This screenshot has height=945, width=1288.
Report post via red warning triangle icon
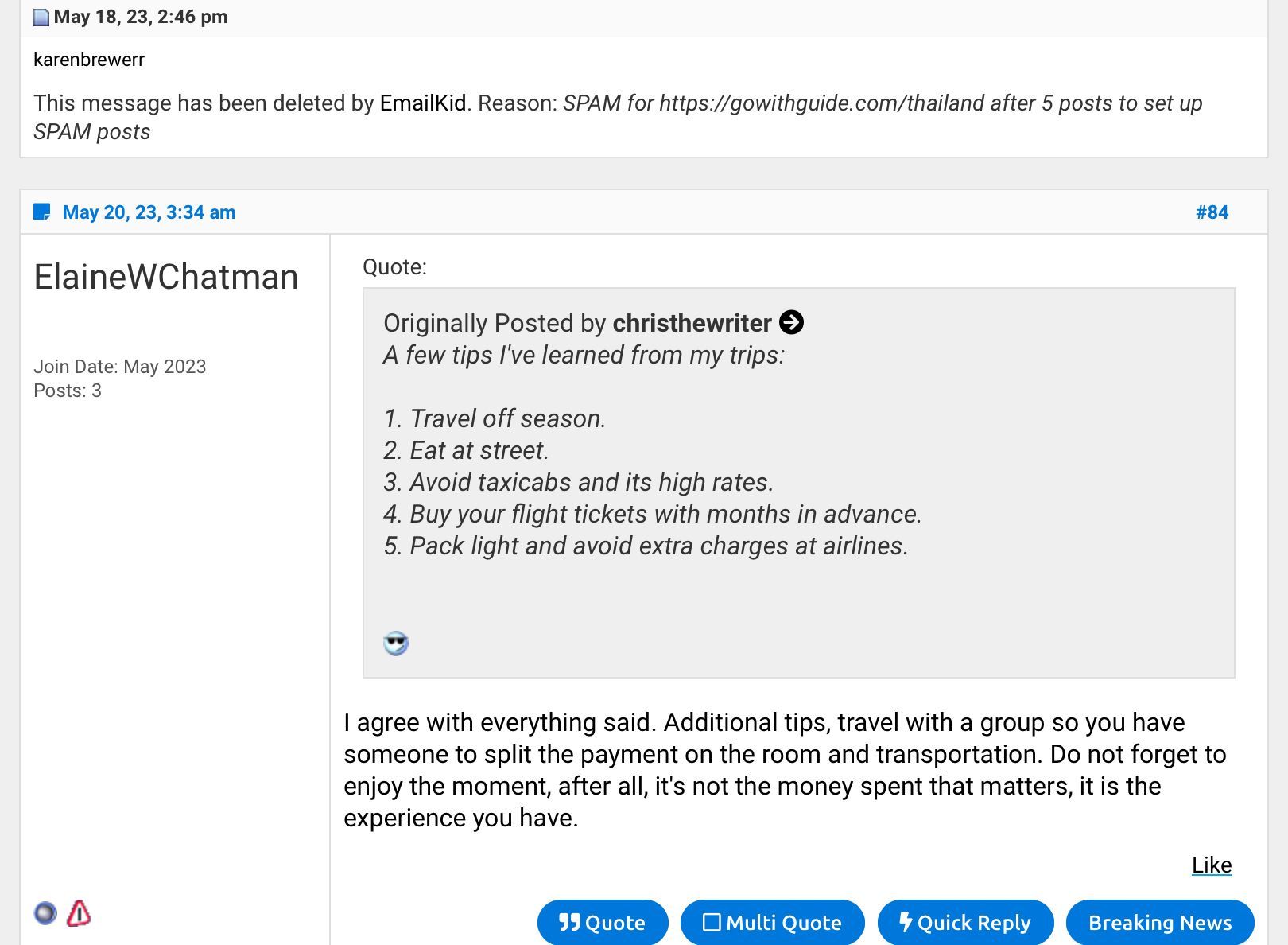pyautogui.click(x=79, y=913)
